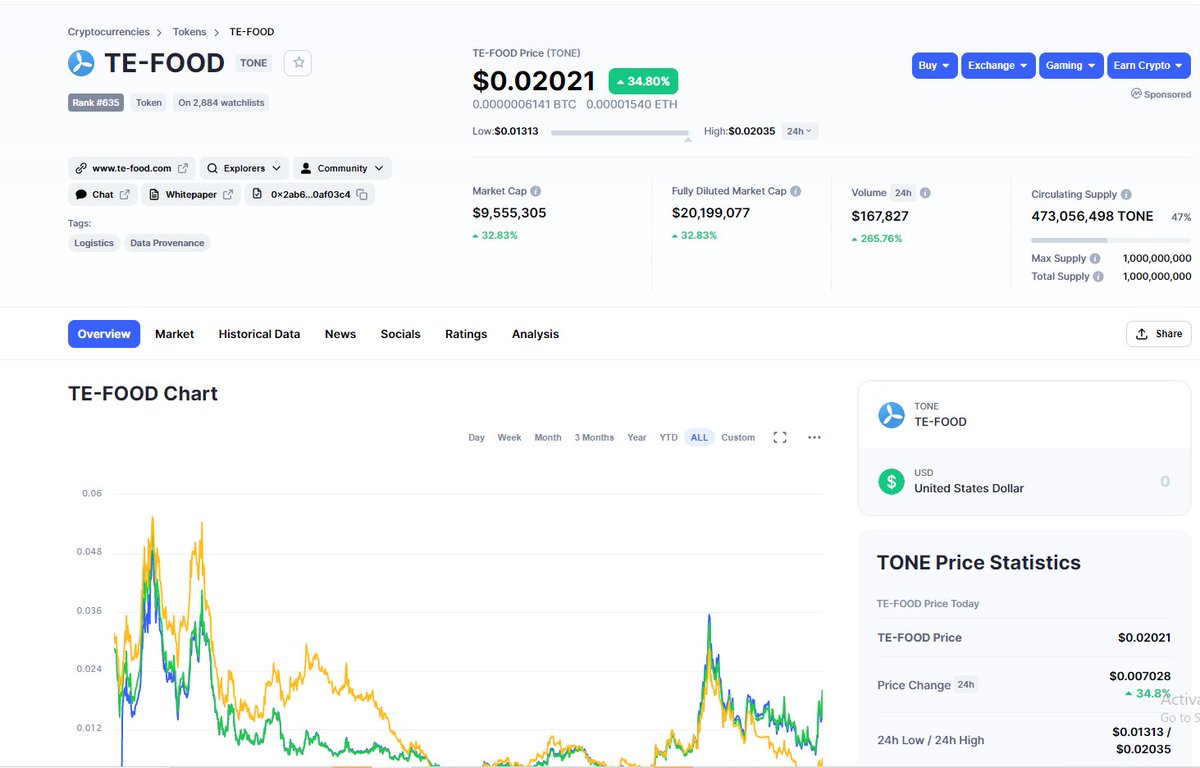Image resolution: width=1200 pixels, height=768 pixels.
Task: Toggle 24h selector beside Volume
Action: (903, 192)
